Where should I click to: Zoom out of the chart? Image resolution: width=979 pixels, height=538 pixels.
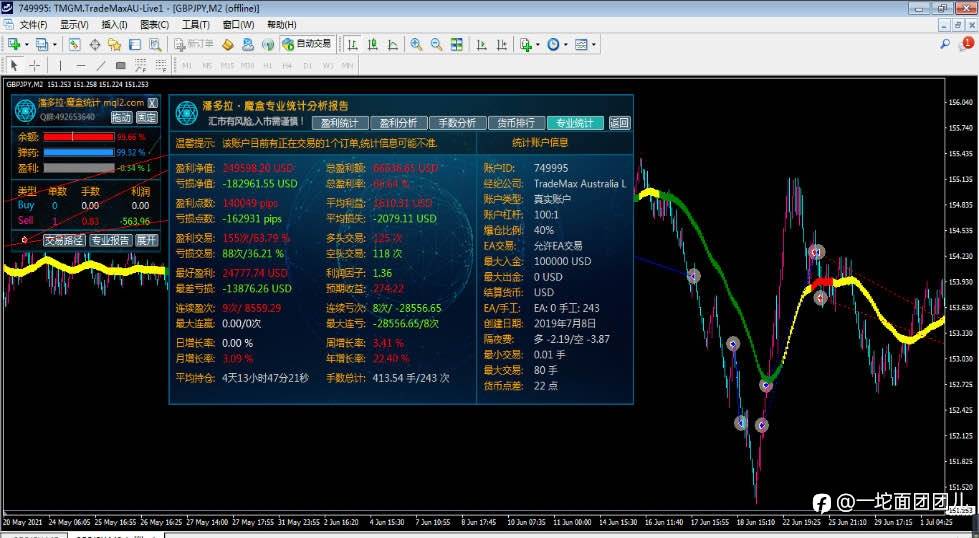point(436,44)
